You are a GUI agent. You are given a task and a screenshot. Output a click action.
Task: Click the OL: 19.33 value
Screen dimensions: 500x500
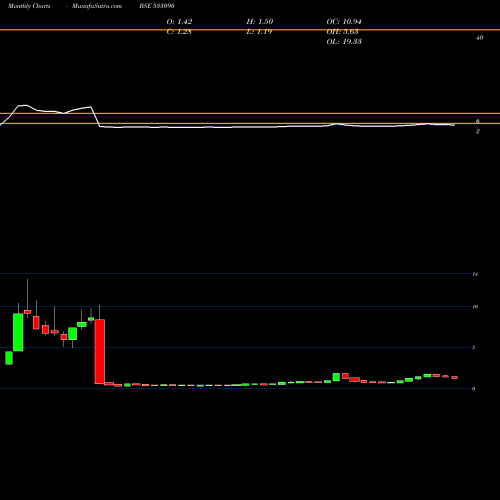344,42
